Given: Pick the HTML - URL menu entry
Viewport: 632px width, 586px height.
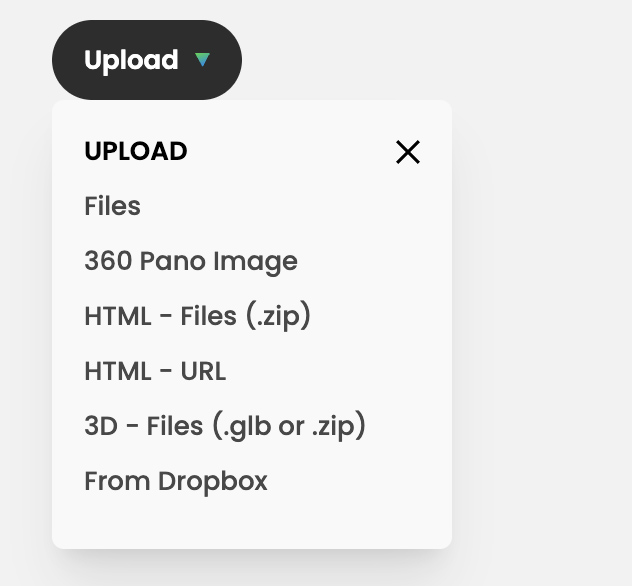Looking at the screenshot, I should (x=155, y=371).
